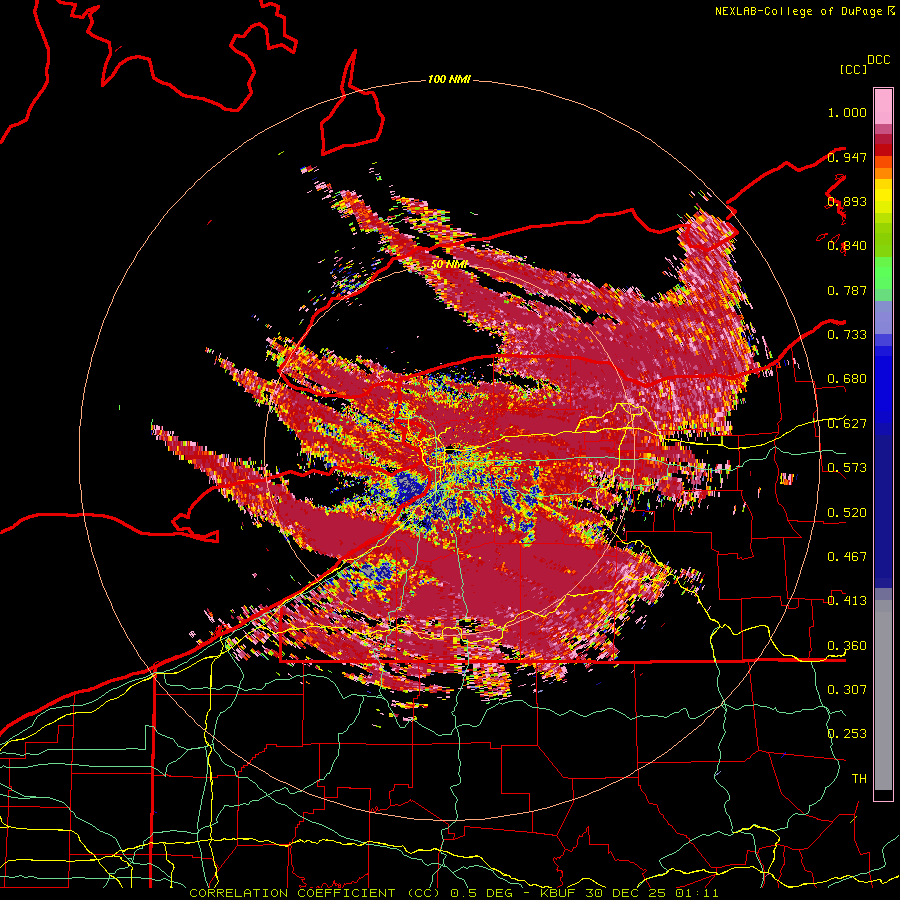Click the 0.573 scale value
Viewport: 900px width, 900px height.
(847, 467)
